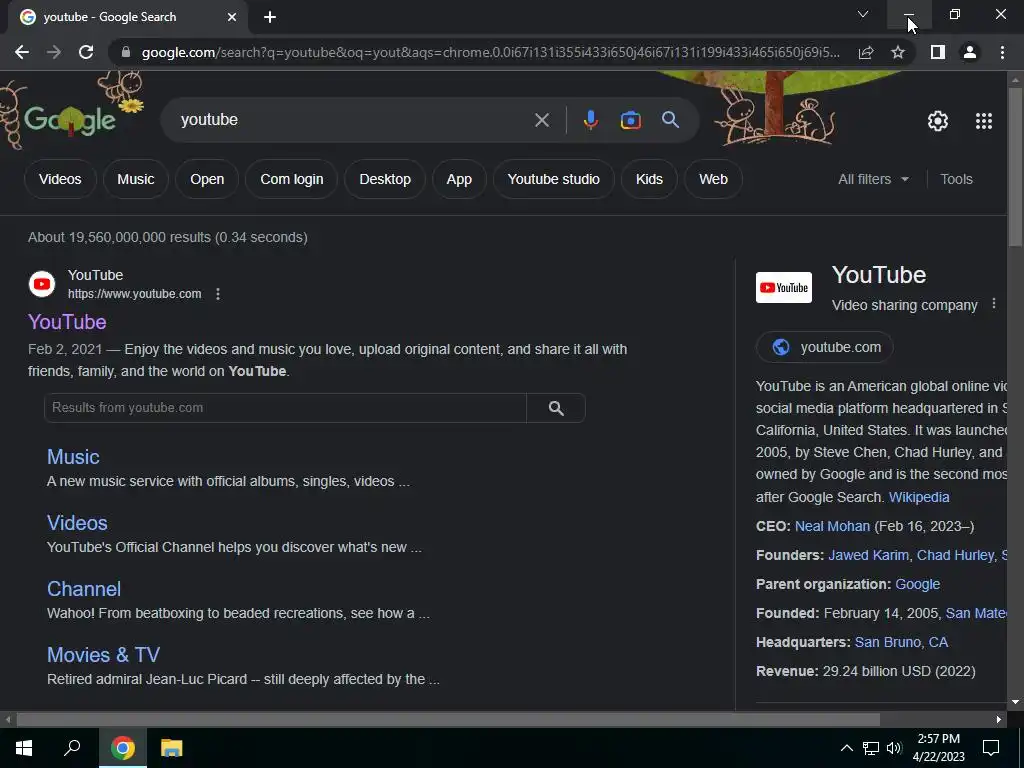The image size is (1024, 768).
Task: Click the horizontal scrollbar
Action: [x=448, y=720]
